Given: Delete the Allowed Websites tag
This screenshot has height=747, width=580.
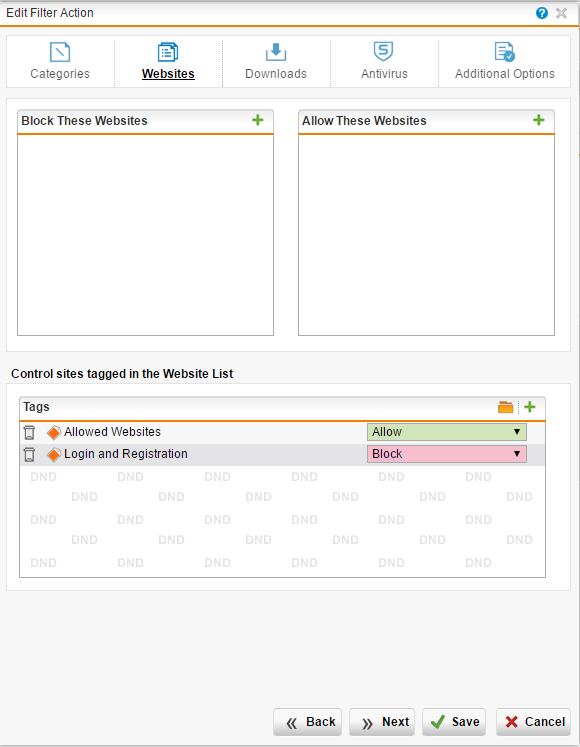Looking at the screenshot, I should 29,432.
